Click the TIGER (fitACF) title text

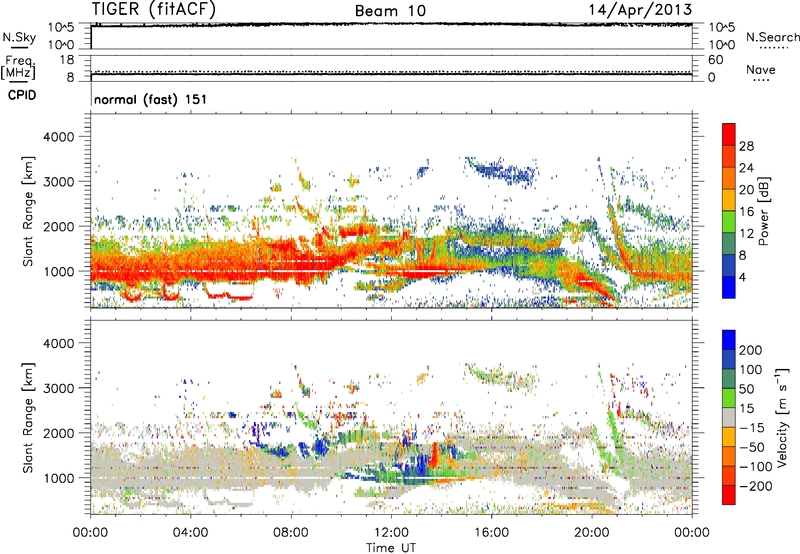154,10
